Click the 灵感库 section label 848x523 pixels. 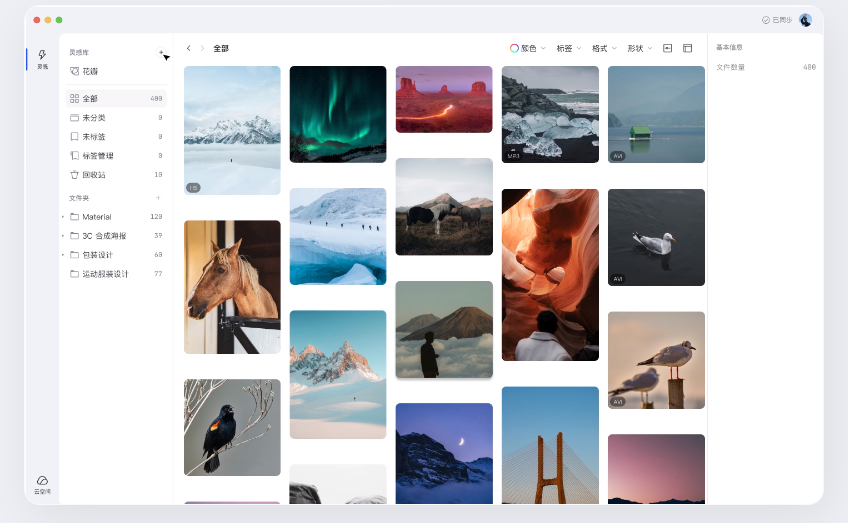tap(79, 52)
